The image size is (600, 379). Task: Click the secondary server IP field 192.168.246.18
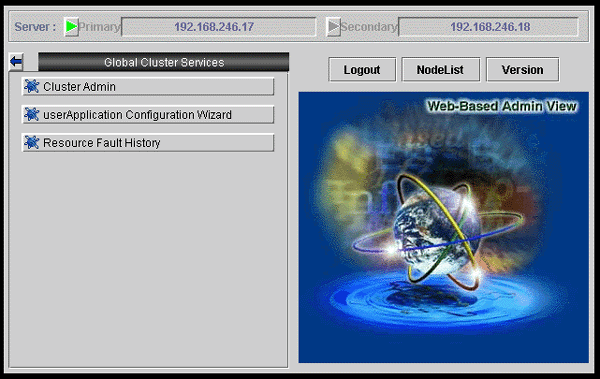tap(488, 27)
